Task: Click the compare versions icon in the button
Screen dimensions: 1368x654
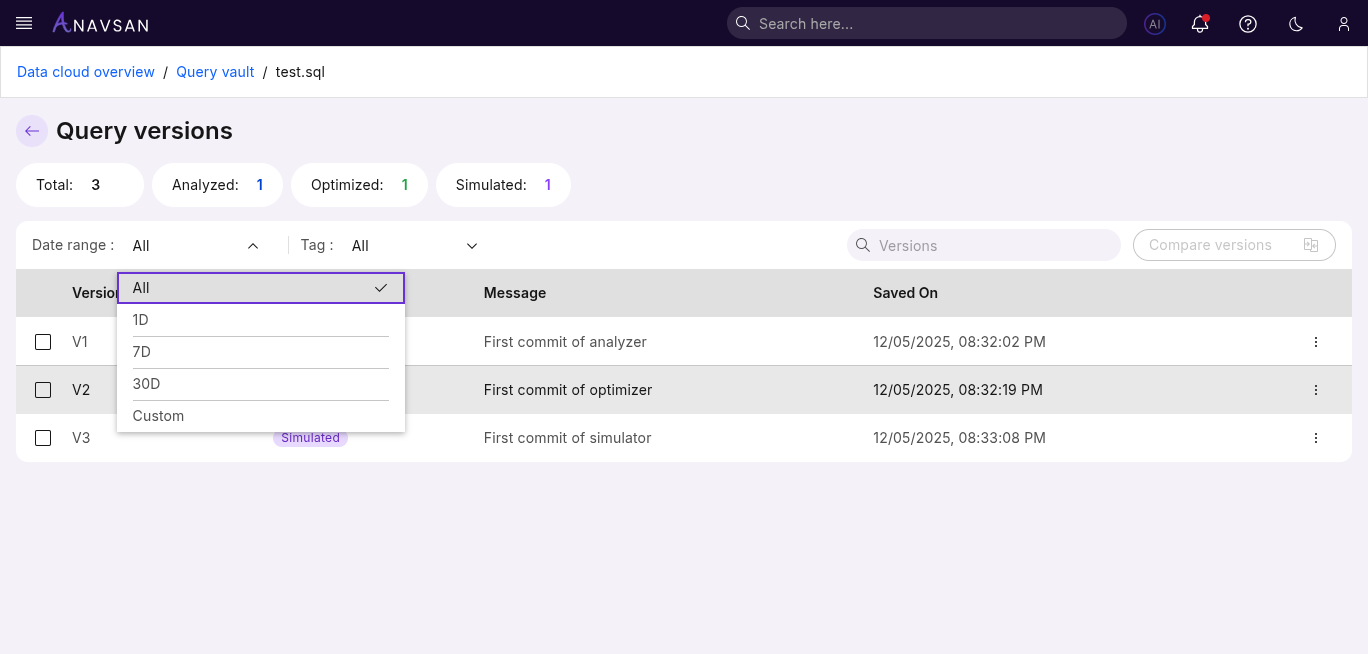Action: tap(1311, 244)
